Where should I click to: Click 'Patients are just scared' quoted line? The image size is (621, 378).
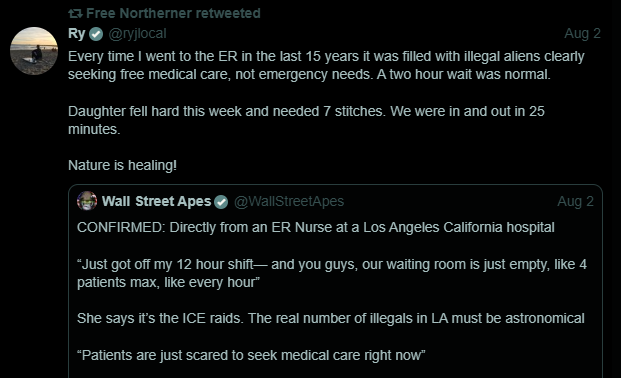coord(251,355)
